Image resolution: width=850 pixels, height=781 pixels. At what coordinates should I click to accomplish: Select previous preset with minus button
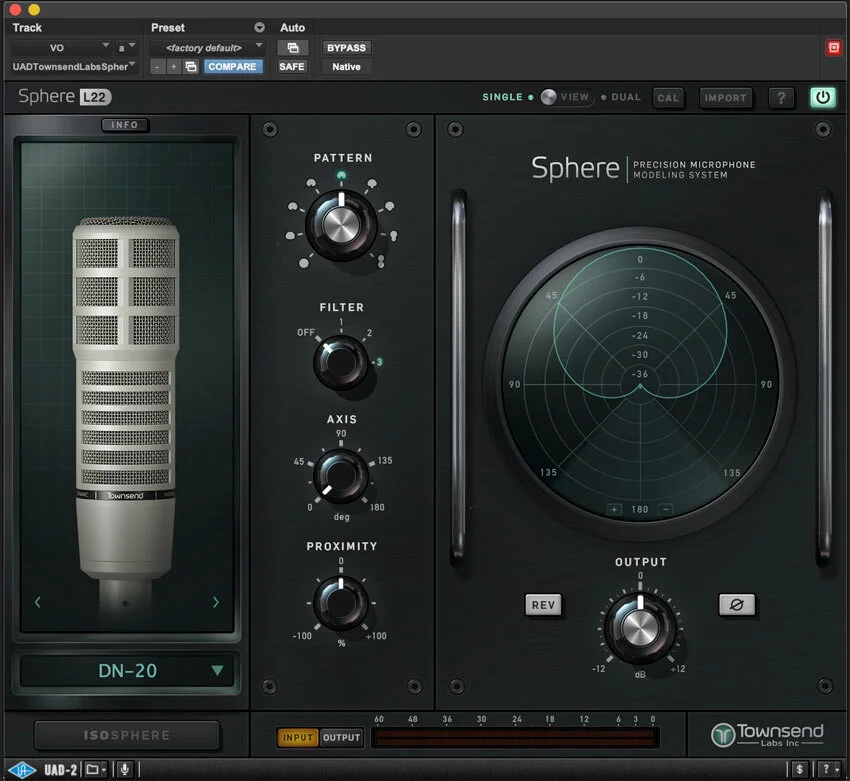click(x=157, y=67)
